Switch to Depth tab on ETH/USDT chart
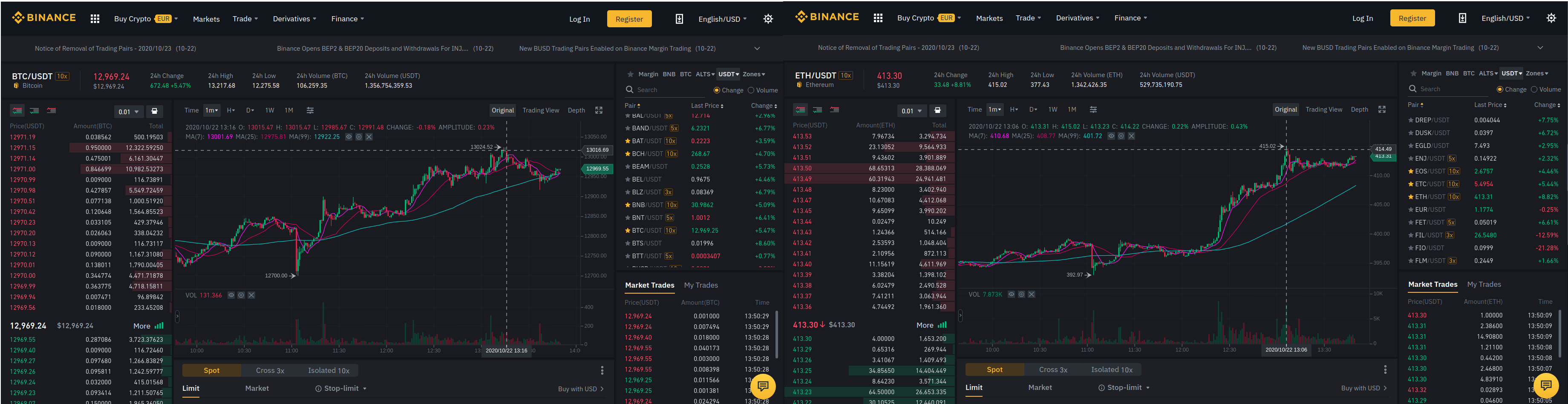The width and height of the screenshot is (1568, 404). [1359, 110]
